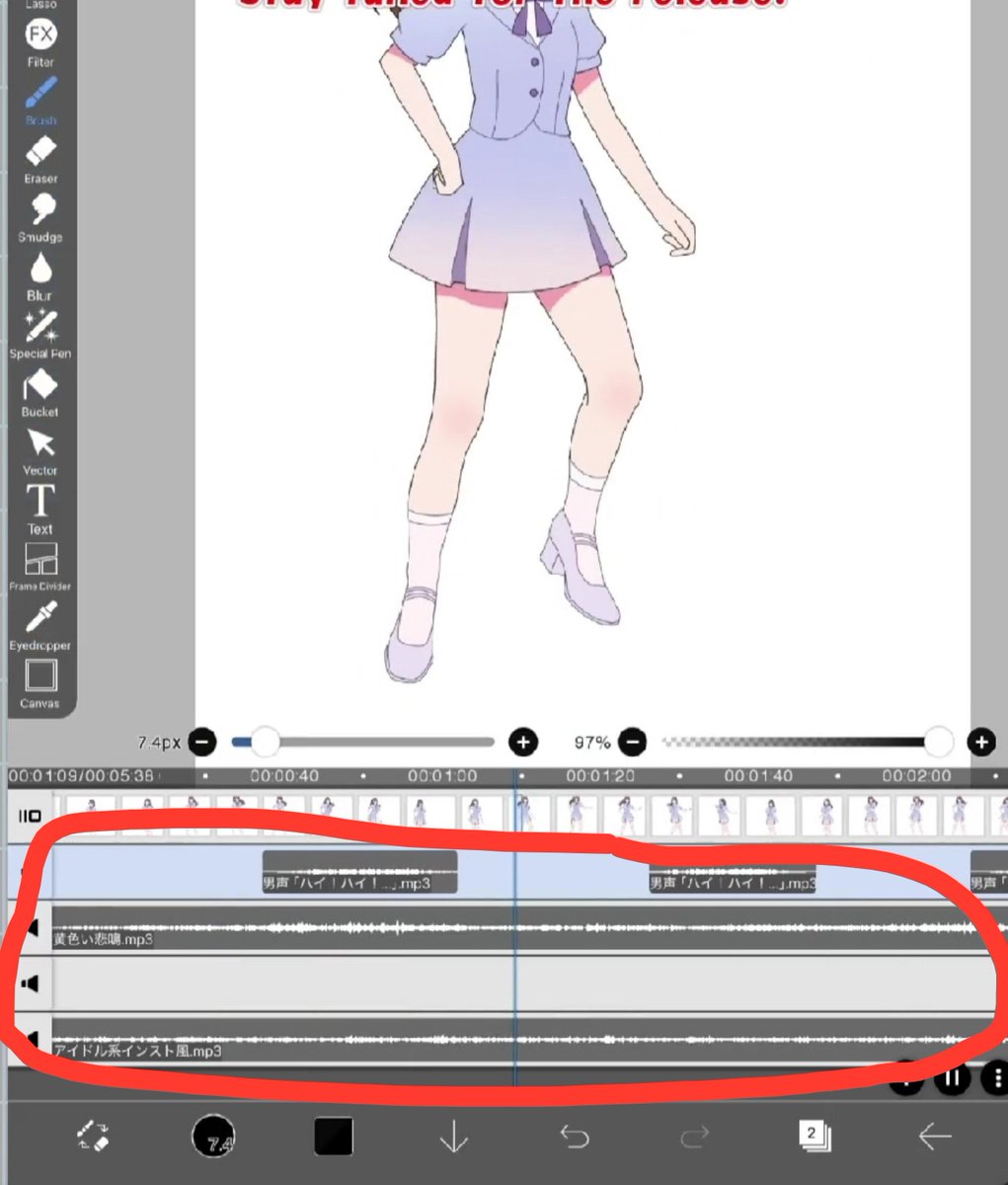The image size is (1008, 1185).
Task: Jump to 00:00:40 on timeline ruler
Action: (284, 776)
